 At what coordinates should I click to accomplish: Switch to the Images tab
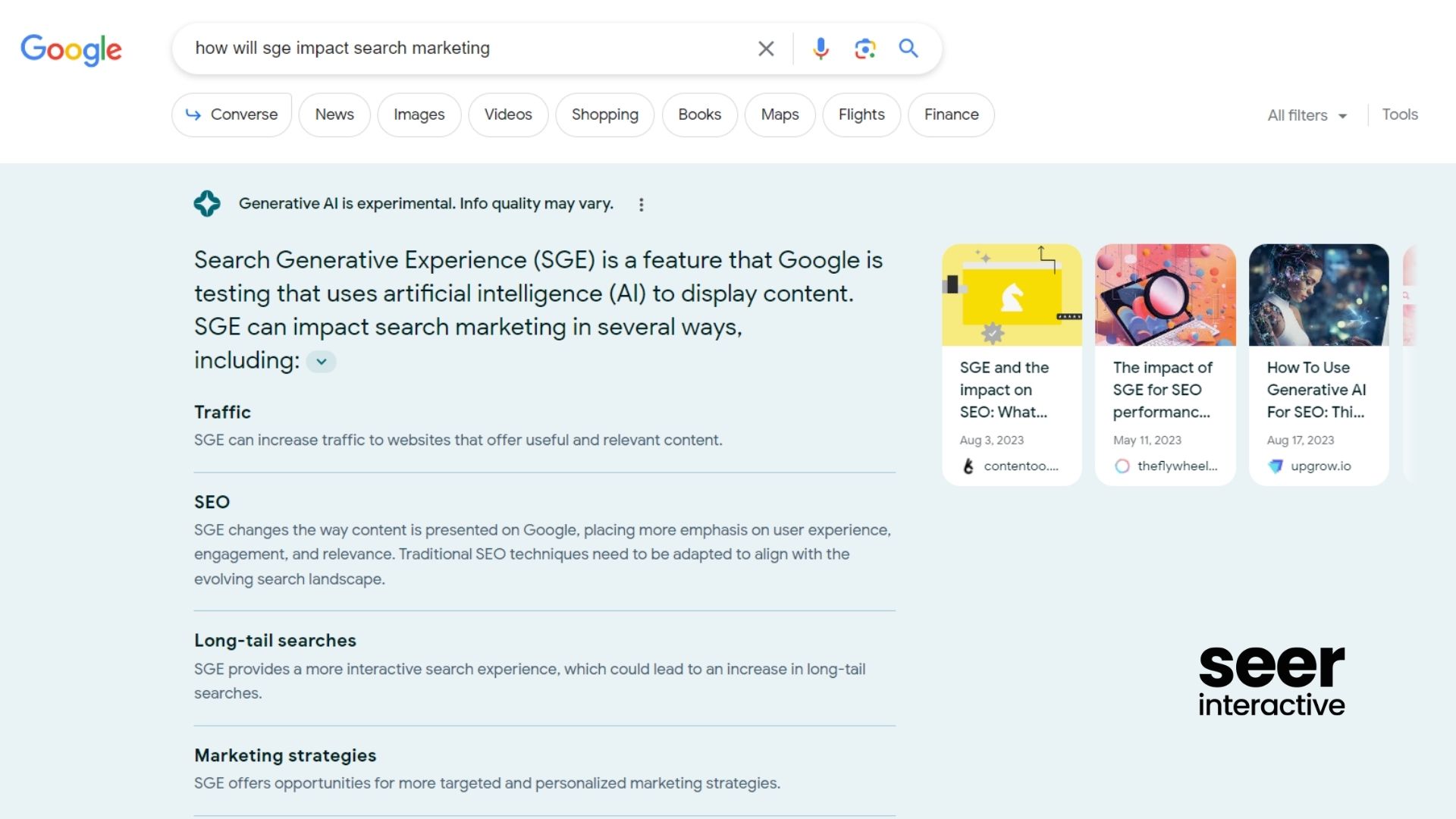(x=419, y=115)
